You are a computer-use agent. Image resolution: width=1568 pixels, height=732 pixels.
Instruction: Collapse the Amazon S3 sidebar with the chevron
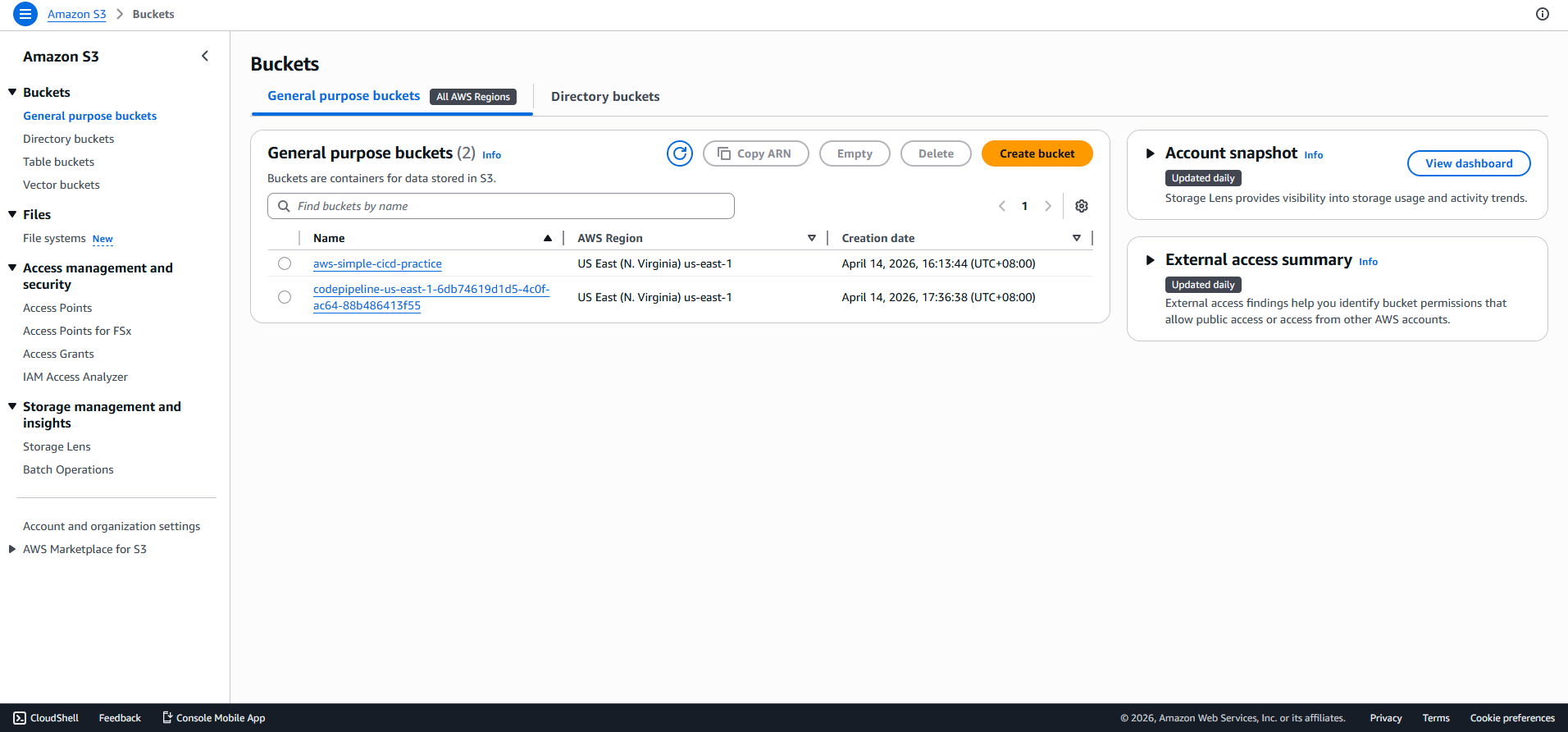click(x=205, y=56)
